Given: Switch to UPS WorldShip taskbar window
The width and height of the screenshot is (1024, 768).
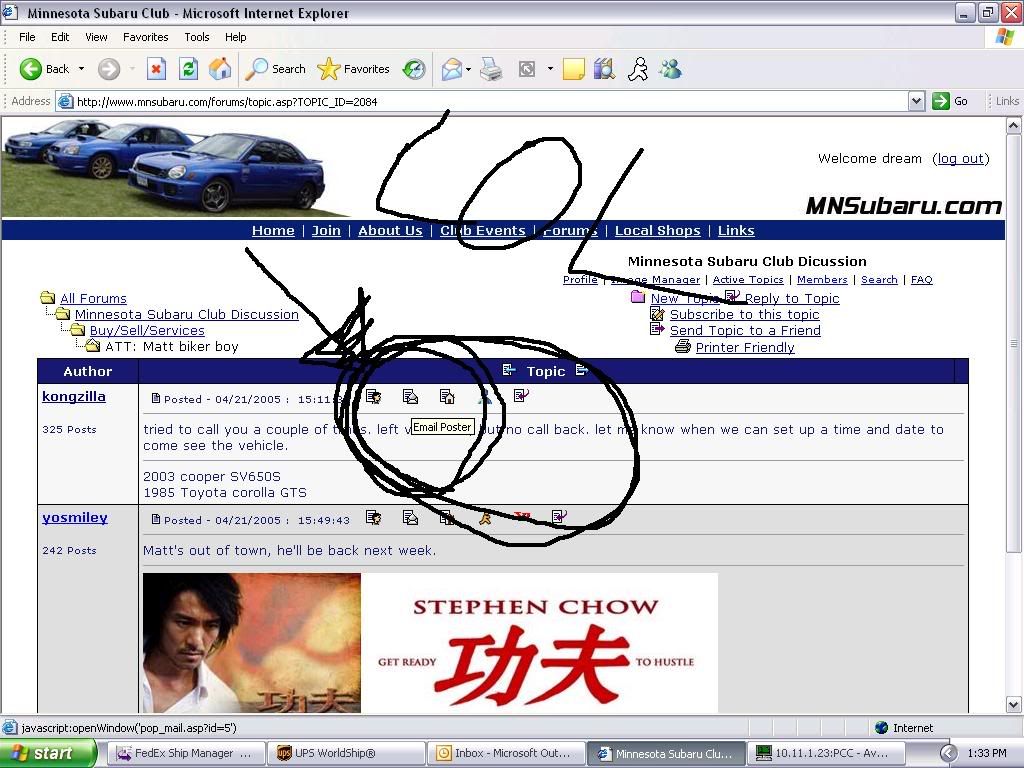Looking at the screenshot, I should 345,753.
